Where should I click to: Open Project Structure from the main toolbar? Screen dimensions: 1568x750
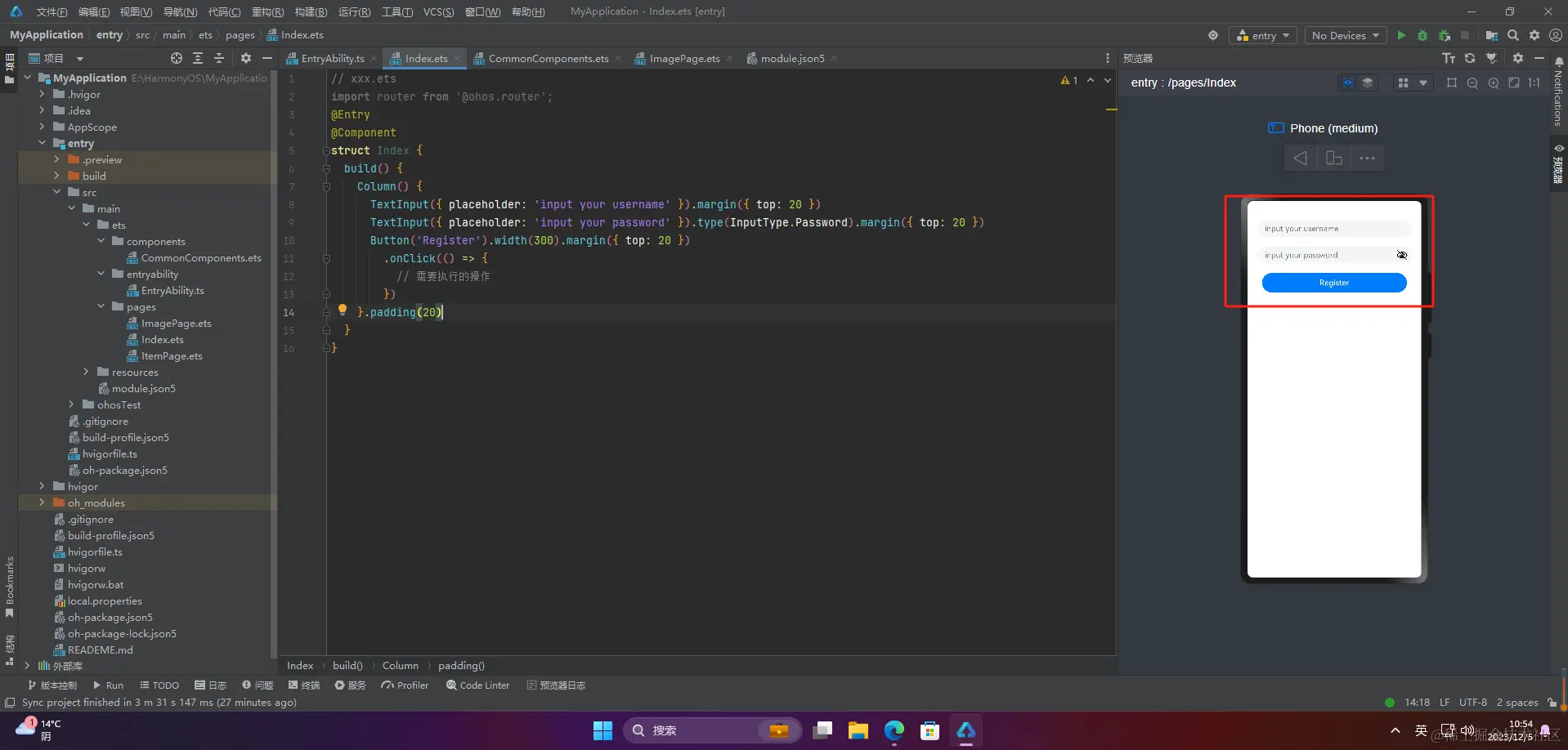pyautogui.click(x=1492, y=35)
